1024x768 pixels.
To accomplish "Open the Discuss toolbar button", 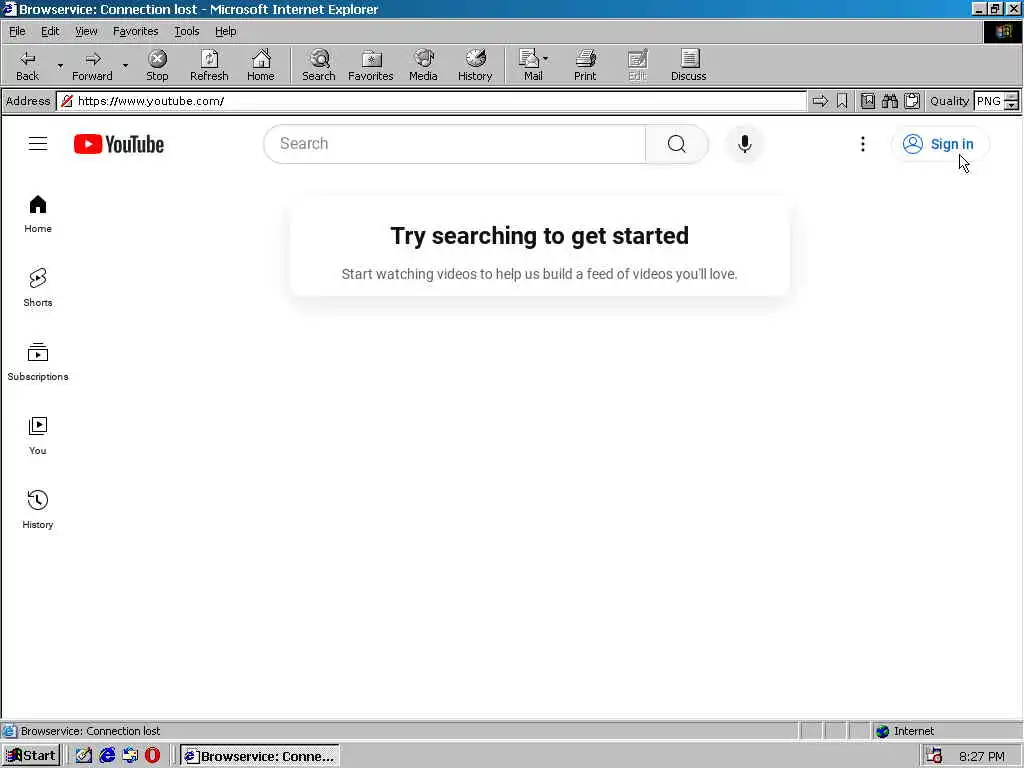I will 688,65.
